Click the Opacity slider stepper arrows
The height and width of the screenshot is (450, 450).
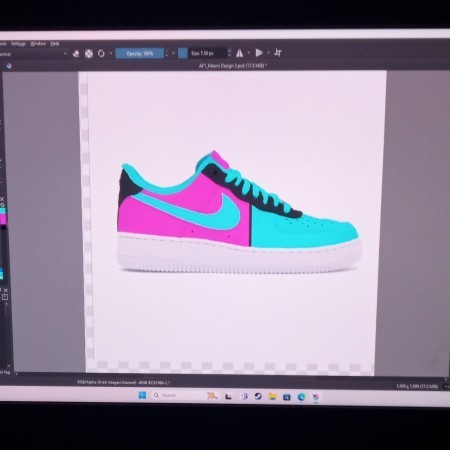pos(167,53)
